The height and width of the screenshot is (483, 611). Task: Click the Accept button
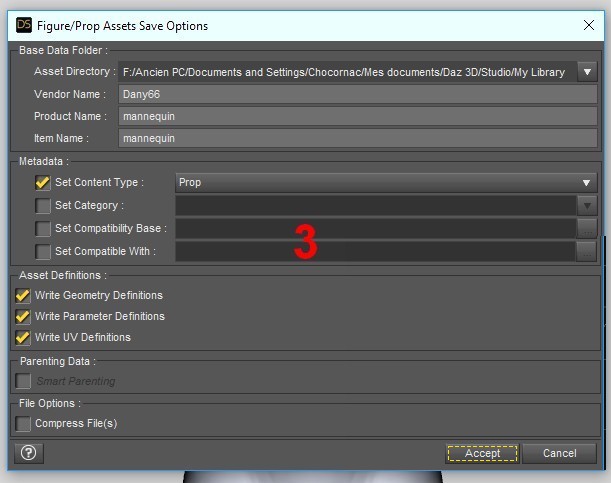pos(482,453)
